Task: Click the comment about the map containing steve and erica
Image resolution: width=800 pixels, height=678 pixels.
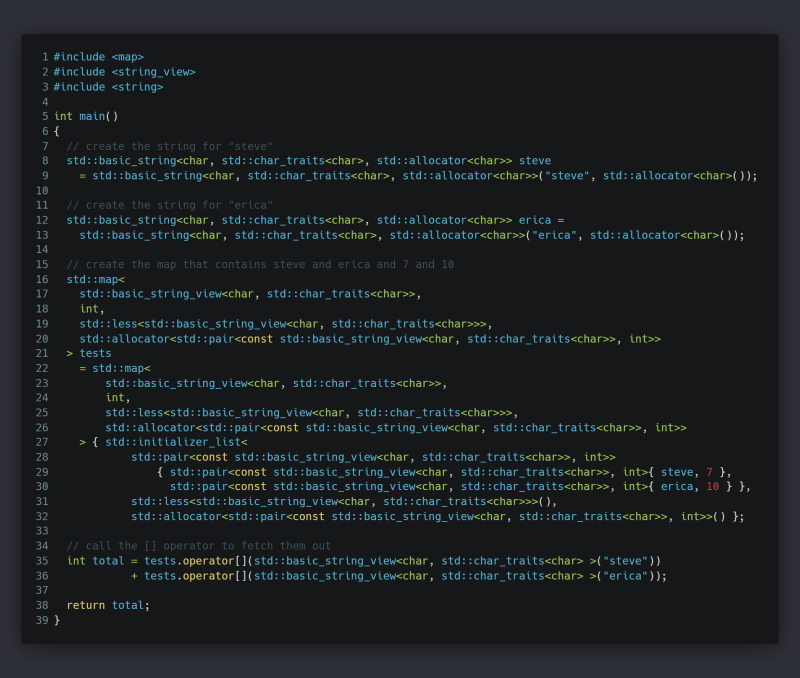Action: pos(260,265)
